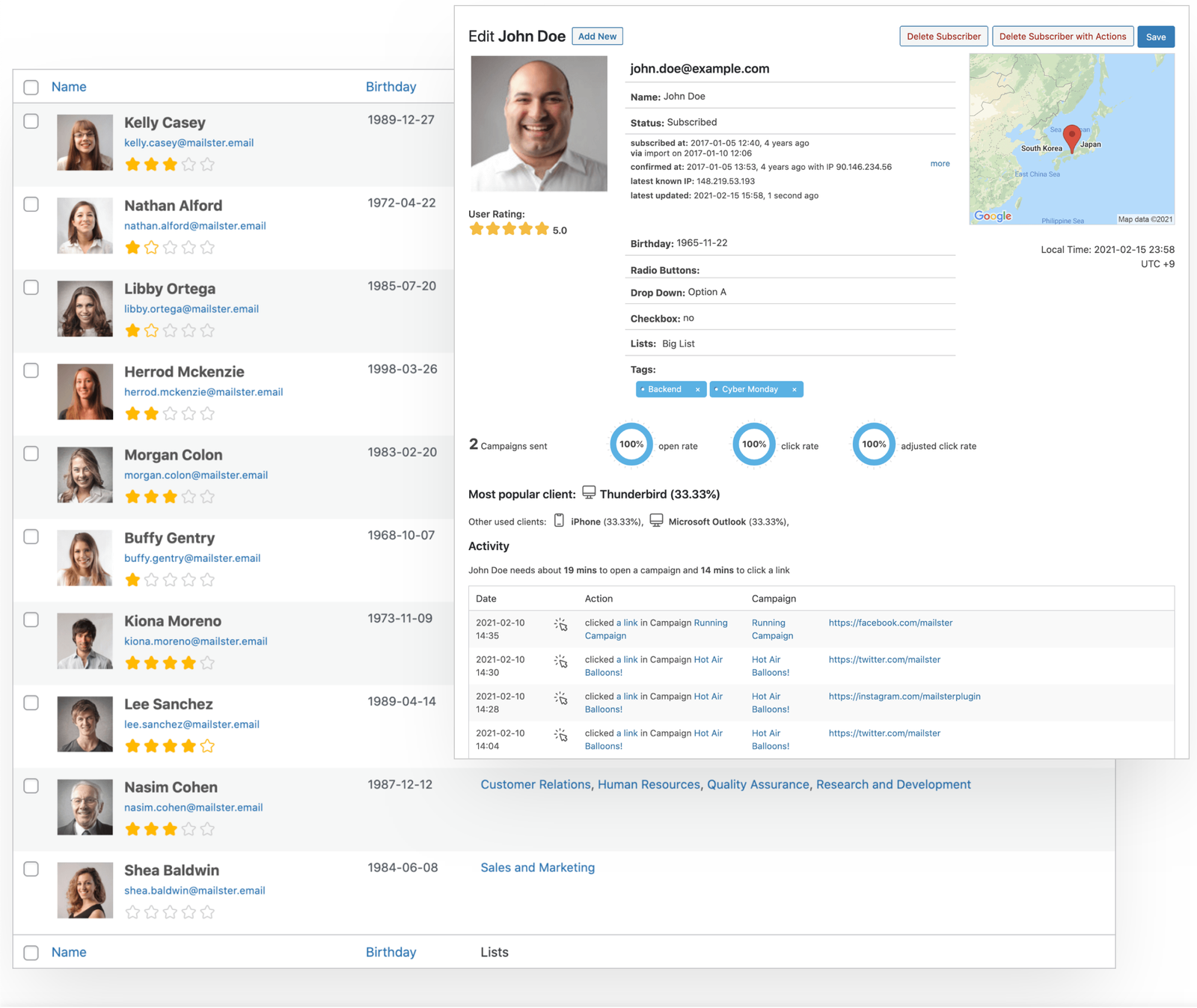
Task: Click the Microsoft Outlook client icon
Action: coord(656,521)
